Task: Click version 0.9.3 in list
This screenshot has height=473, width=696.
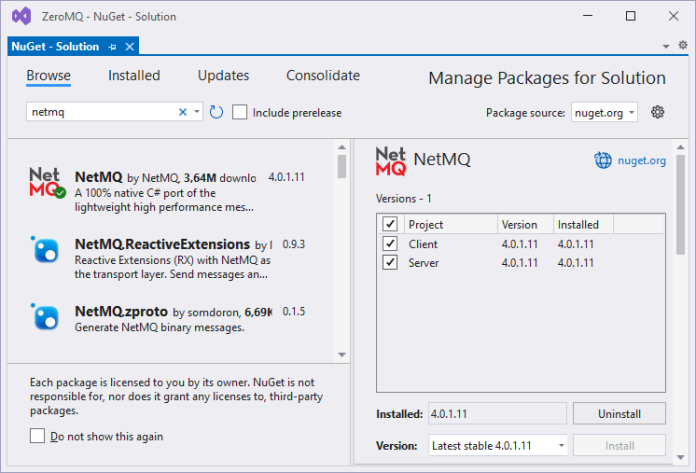Action: (x=293, y=244)
